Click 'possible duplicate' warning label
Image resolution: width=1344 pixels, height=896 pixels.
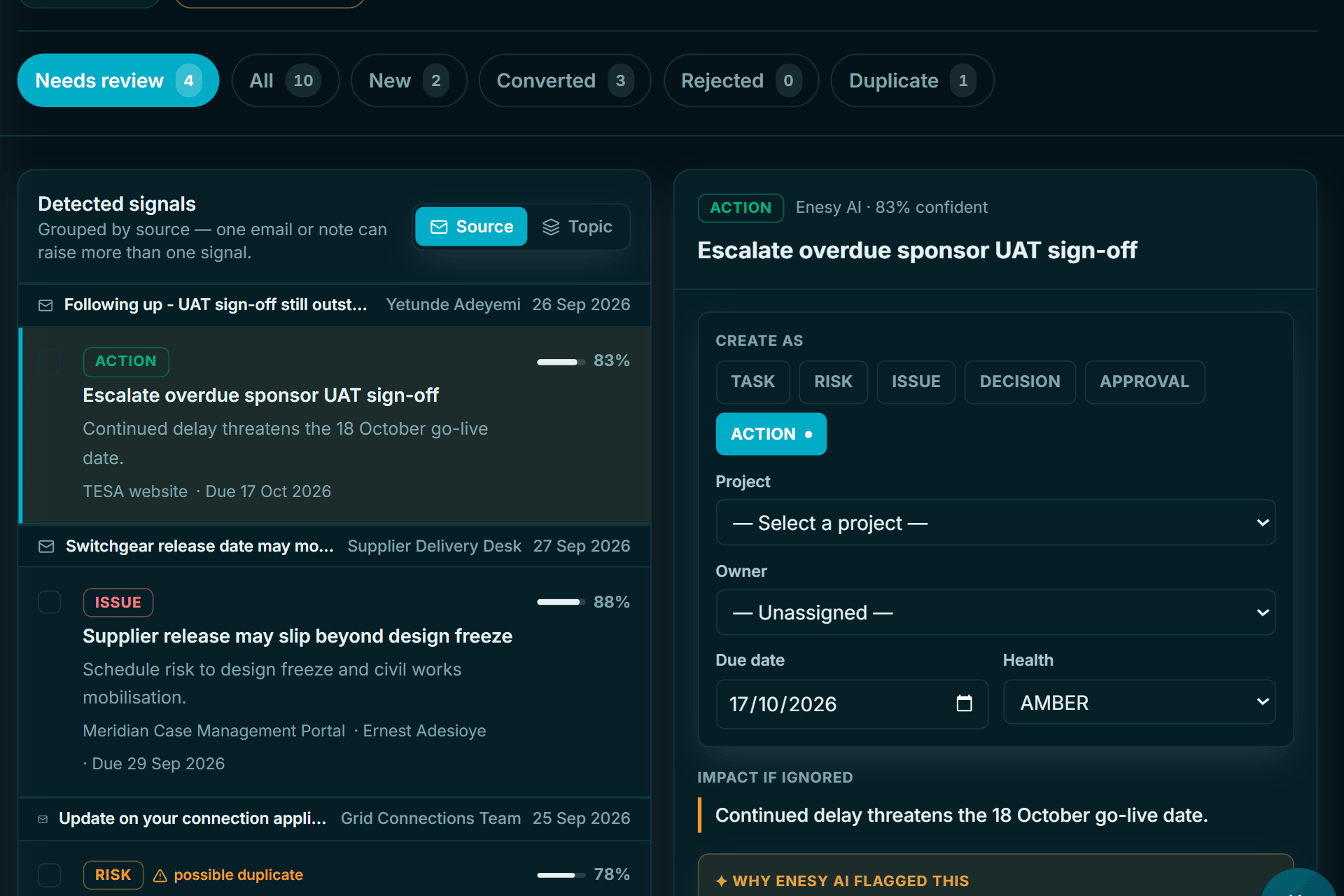point(238,875)
